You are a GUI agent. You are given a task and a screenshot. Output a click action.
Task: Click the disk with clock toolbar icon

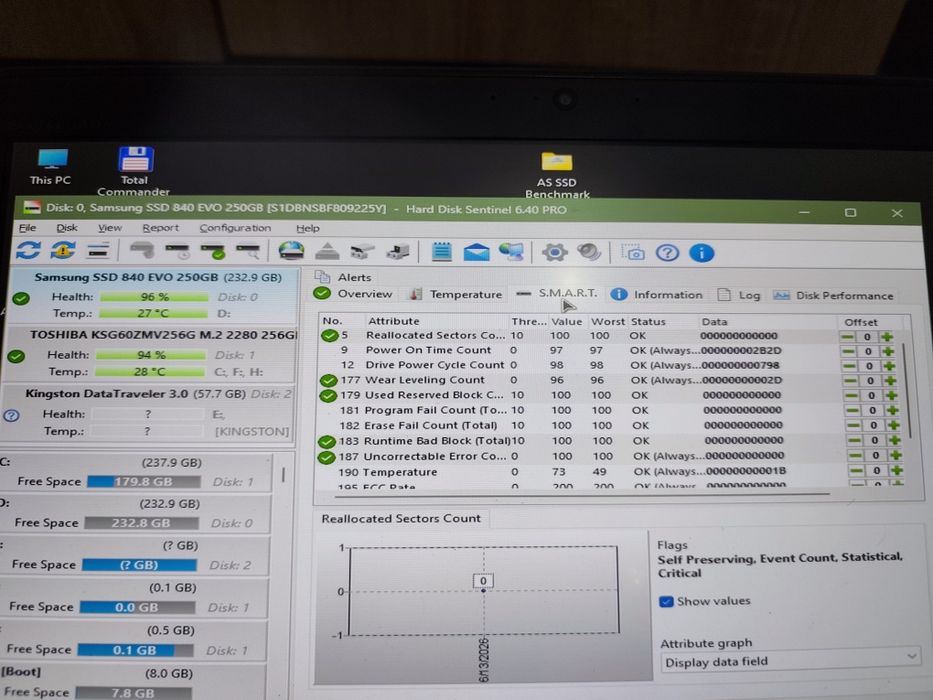177,251
